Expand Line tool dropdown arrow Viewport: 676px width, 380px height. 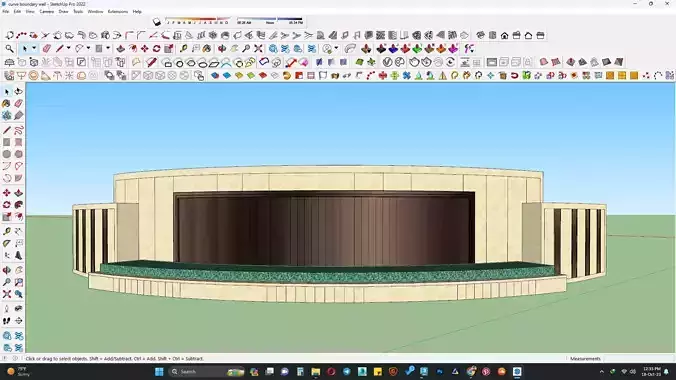(x=68, y=49)
